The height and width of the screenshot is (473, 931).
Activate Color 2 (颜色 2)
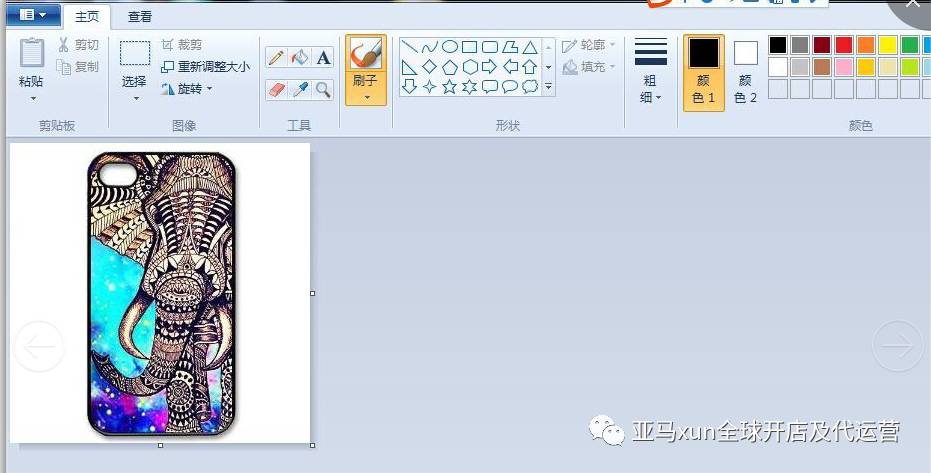point(746,72)
